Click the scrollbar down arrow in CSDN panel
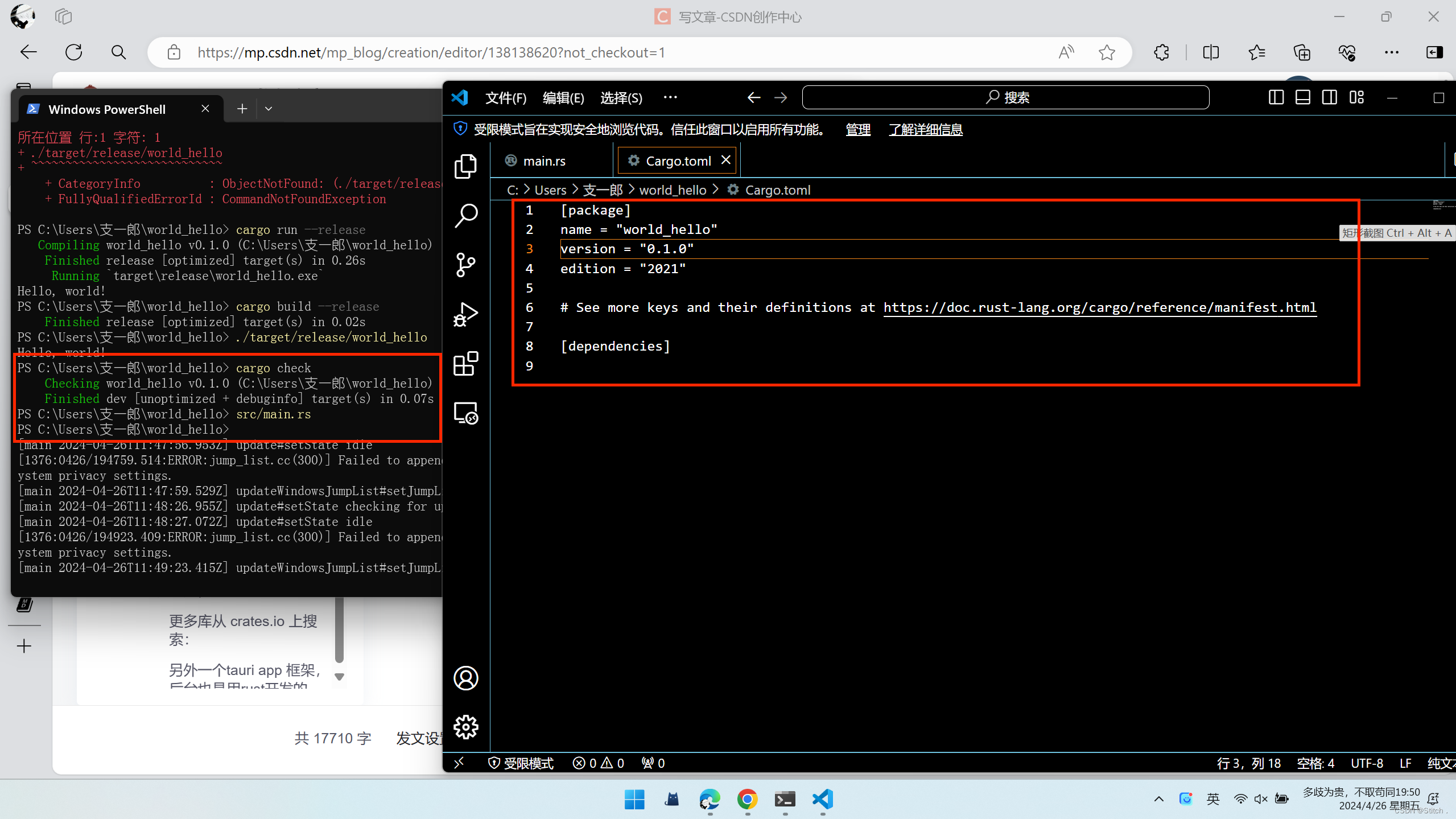The width and height of the screenshot is (1456, 819). [340, 677]
